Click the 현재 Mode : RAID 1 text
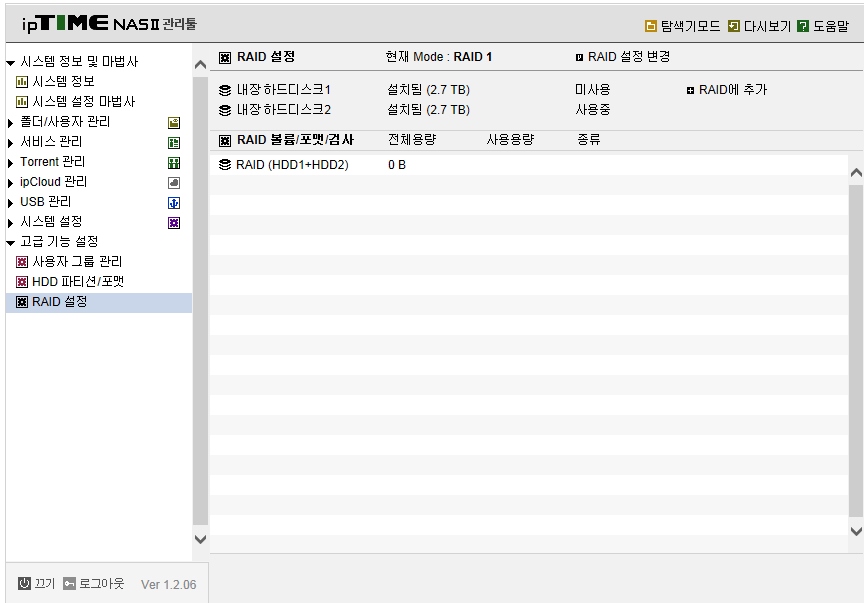864x603 pixels. 439,57
